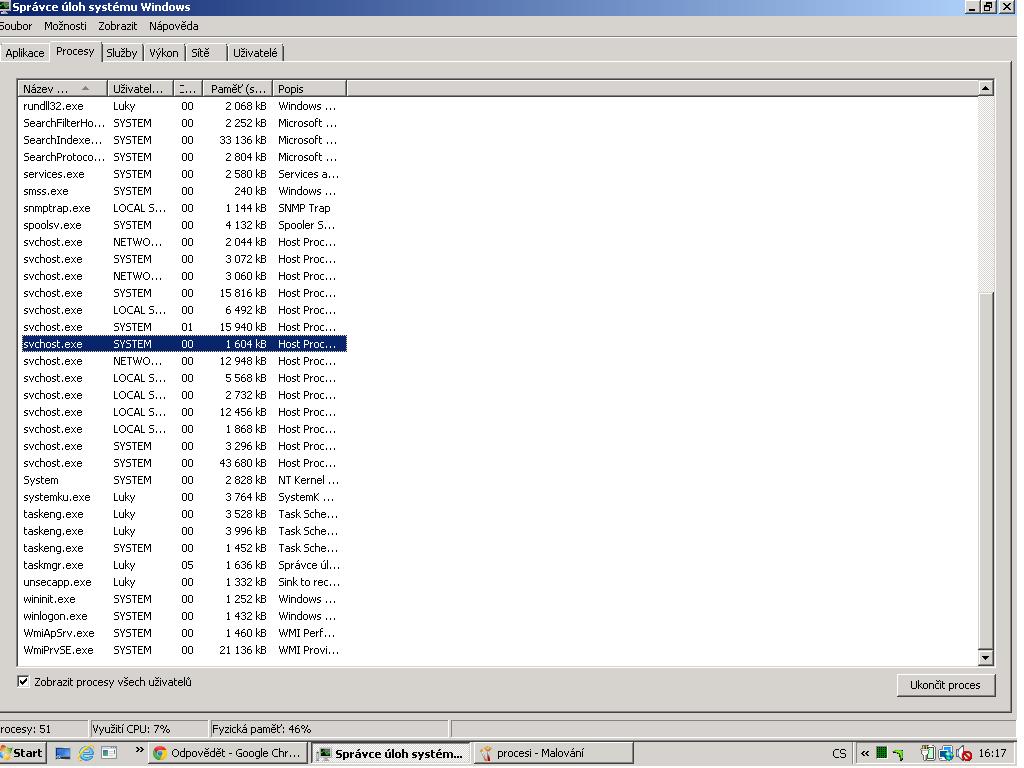Open the Start menu
This screenshot has width=1024, height=768.
pos(22,753)
